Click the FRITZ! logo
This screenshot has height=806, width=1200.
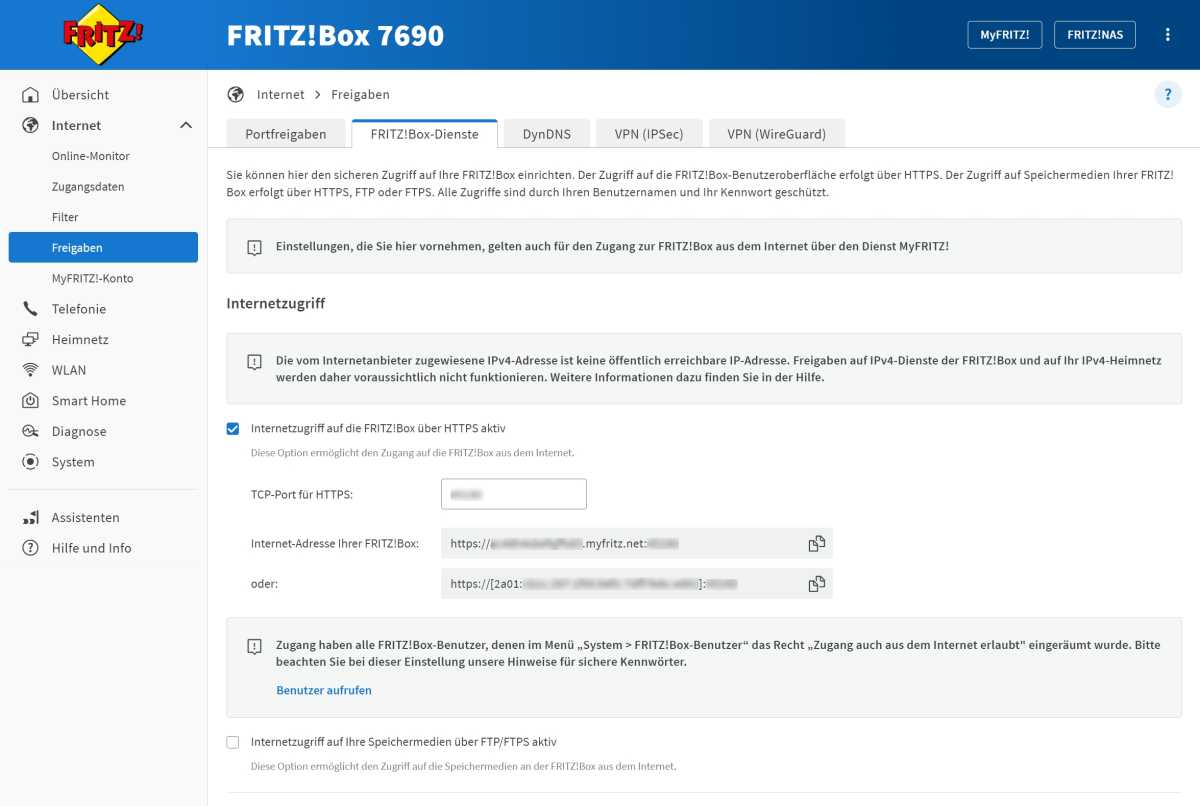[103, 35]
